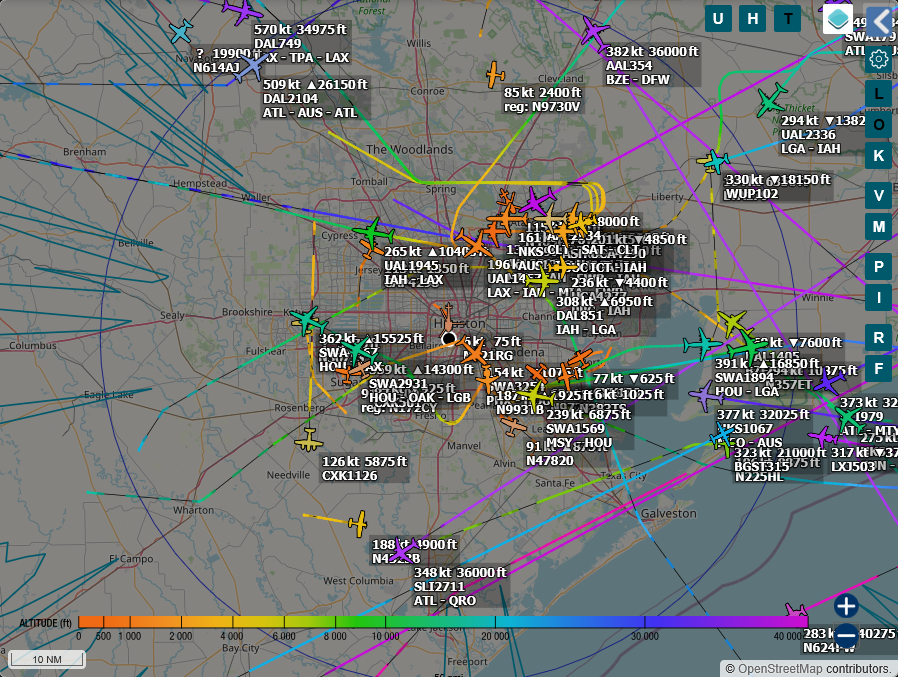Toggle aircraft trails with the T button

point(786,18)
